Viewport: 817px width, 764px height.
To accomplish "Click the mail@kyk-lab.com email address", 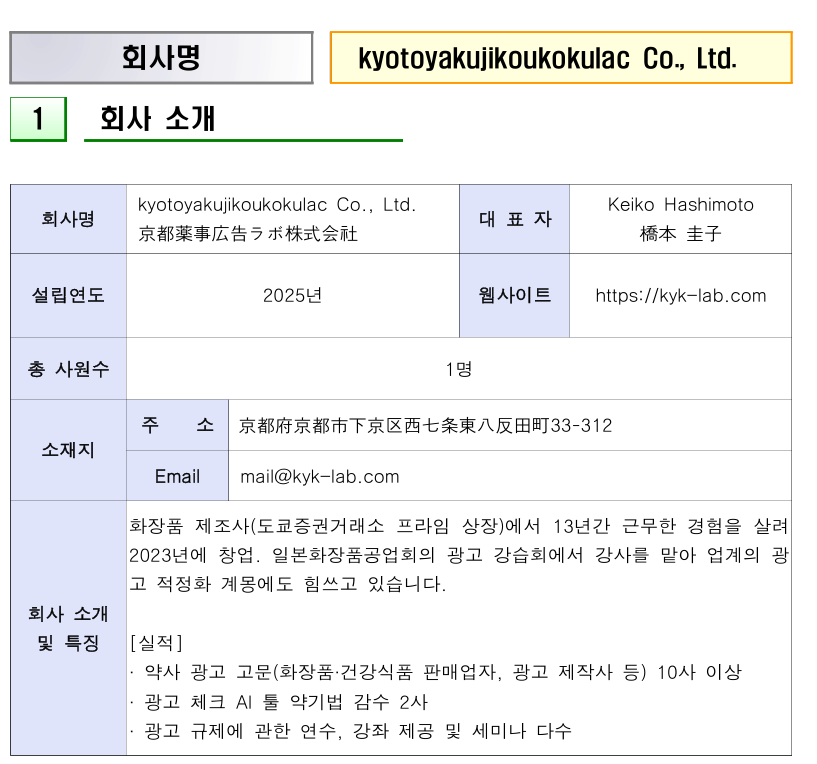I will [319, 476].
